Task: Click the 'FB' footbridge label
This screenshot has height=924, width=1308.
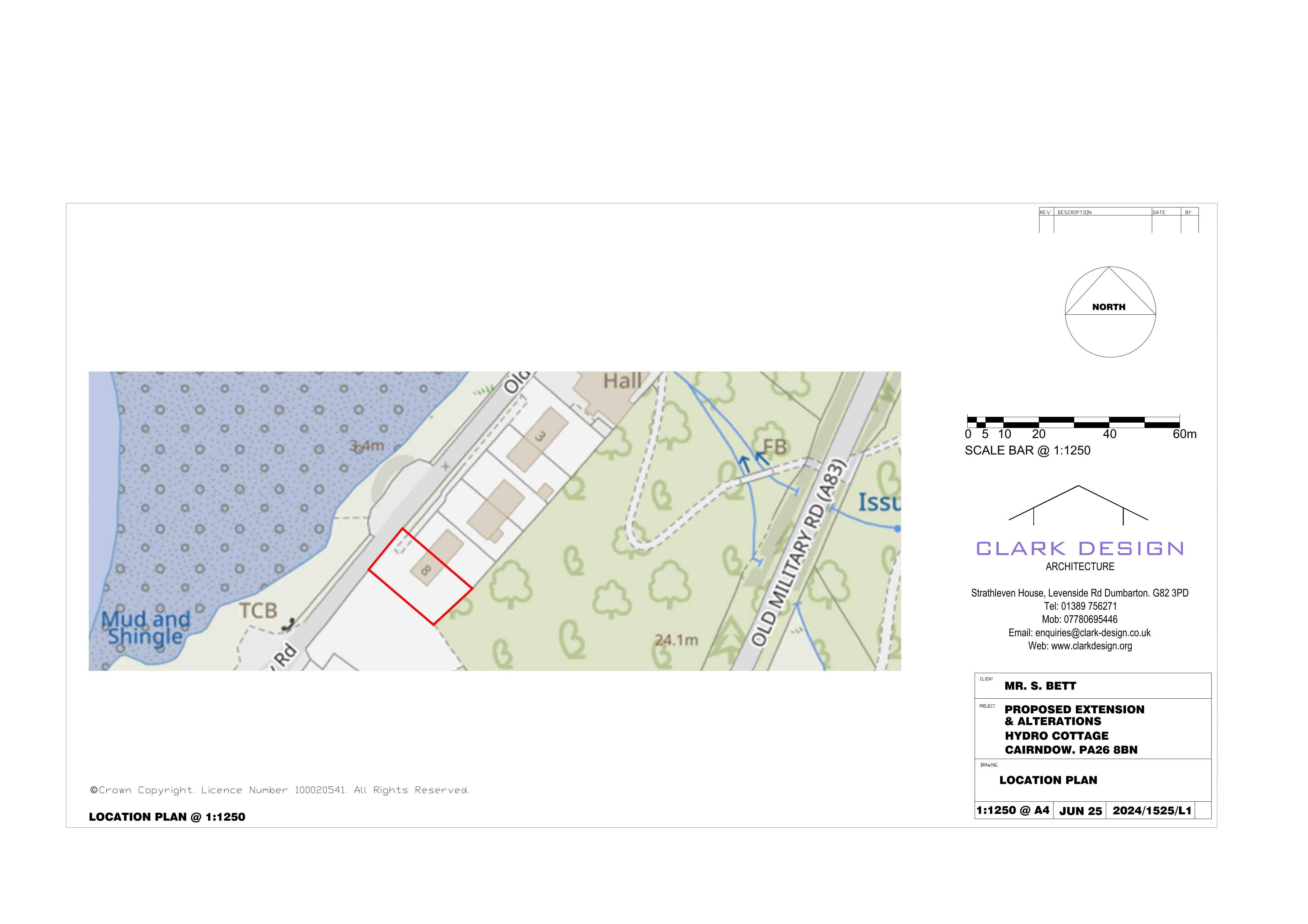Action: click(775, 447)
